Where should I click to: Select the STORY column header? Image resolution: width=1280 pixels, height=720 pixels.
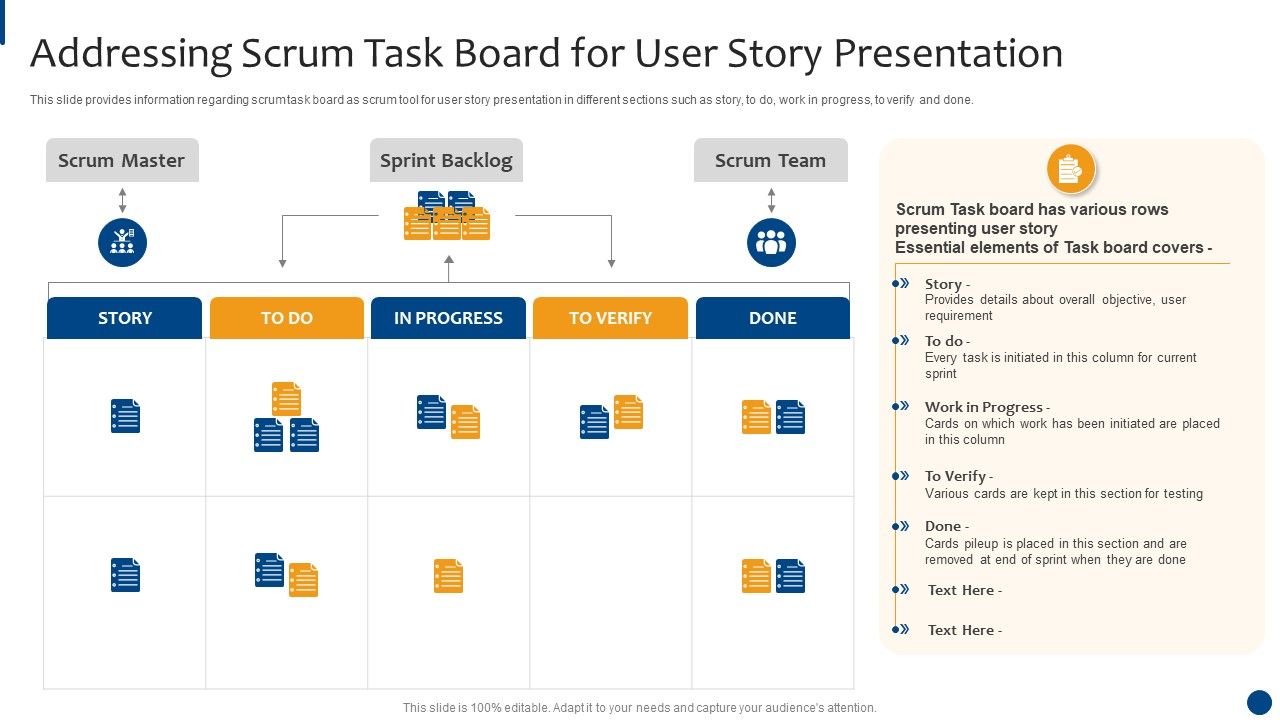click(x=125, y=318)
